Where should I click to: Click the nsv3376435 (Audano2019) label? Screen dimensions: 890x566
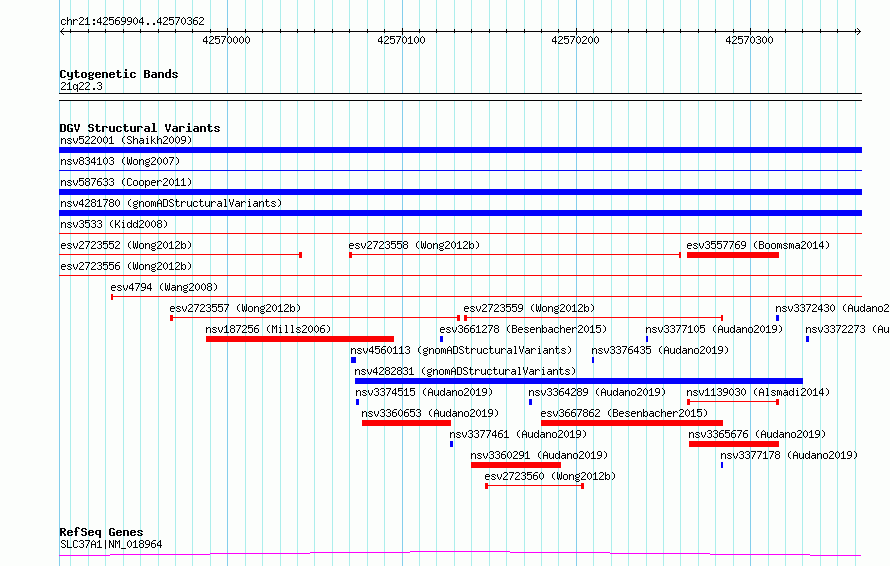(660, 350)
